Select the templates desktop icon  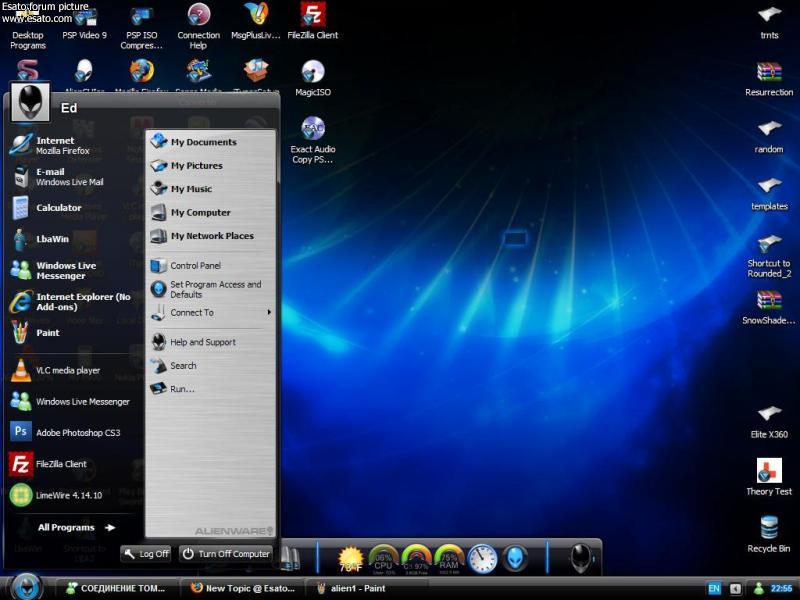coord(769,194)
